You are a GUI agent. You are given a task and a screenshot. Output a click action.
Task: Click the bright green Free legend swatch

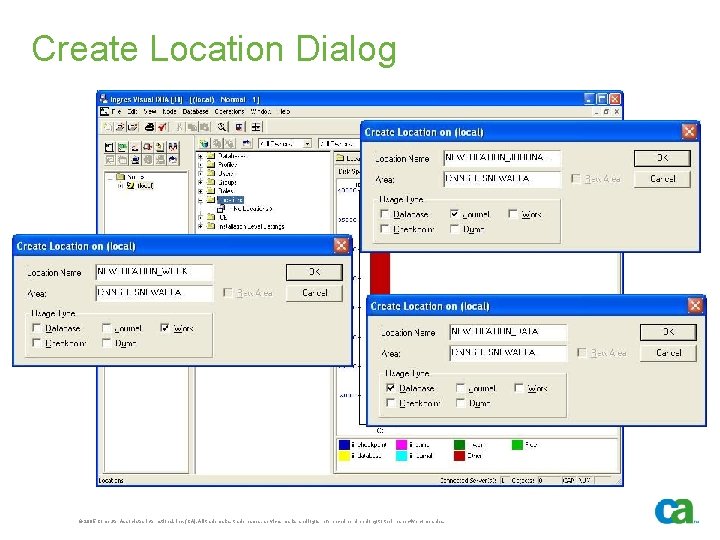(517, 444)
